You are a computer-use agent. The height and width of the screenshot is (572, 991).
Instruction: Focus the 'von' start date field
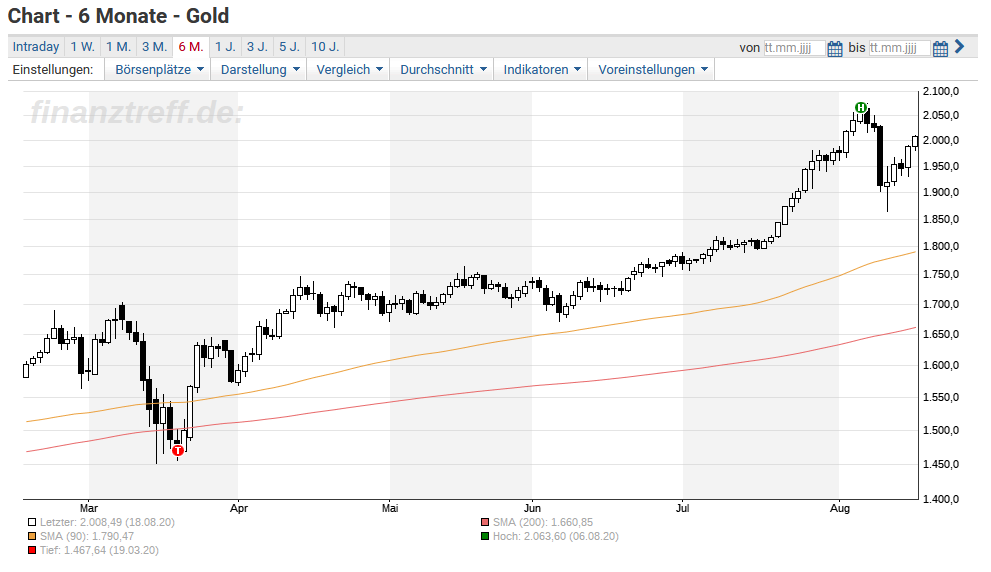[x=794, y=48]
